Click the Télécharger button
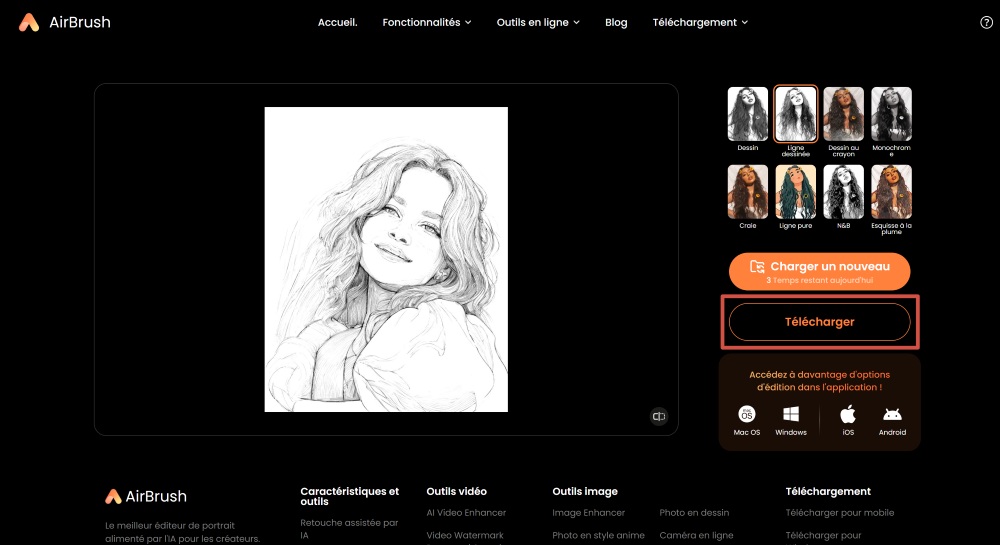This screenshot has height=545, width=1000. (x=819, y=322)
